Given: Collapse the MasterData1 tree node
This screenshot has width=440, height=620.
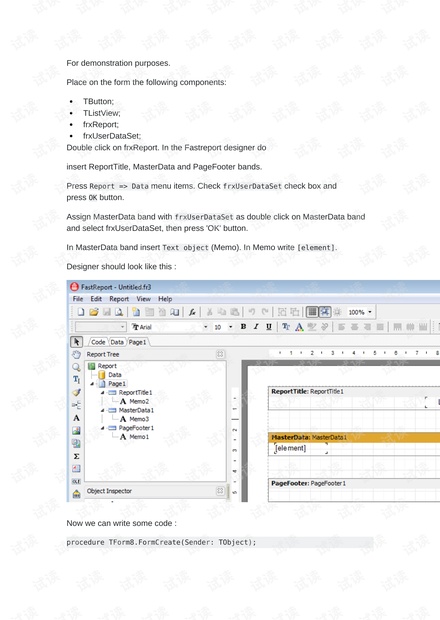Looking at the screenshot, I should point(102,410).
